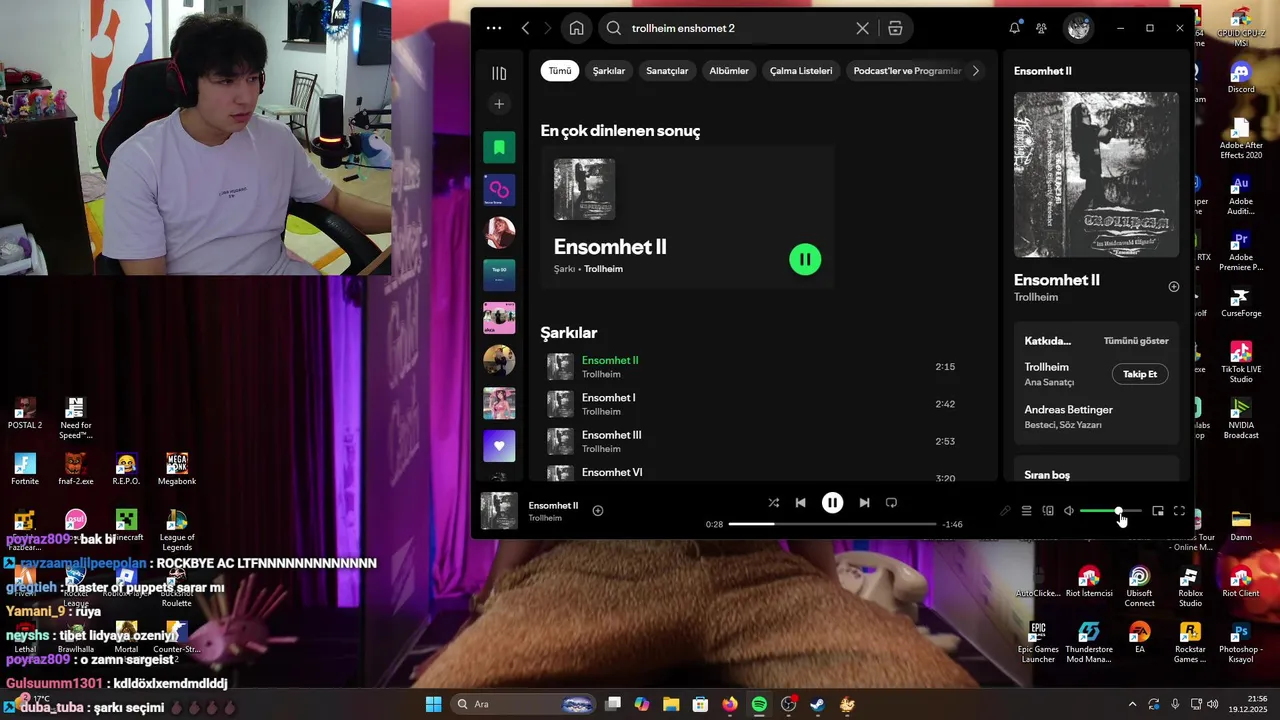The image size is (1280, 720).
Task: Open Riot Client desktop shortcut
Action: (1241, 582)
